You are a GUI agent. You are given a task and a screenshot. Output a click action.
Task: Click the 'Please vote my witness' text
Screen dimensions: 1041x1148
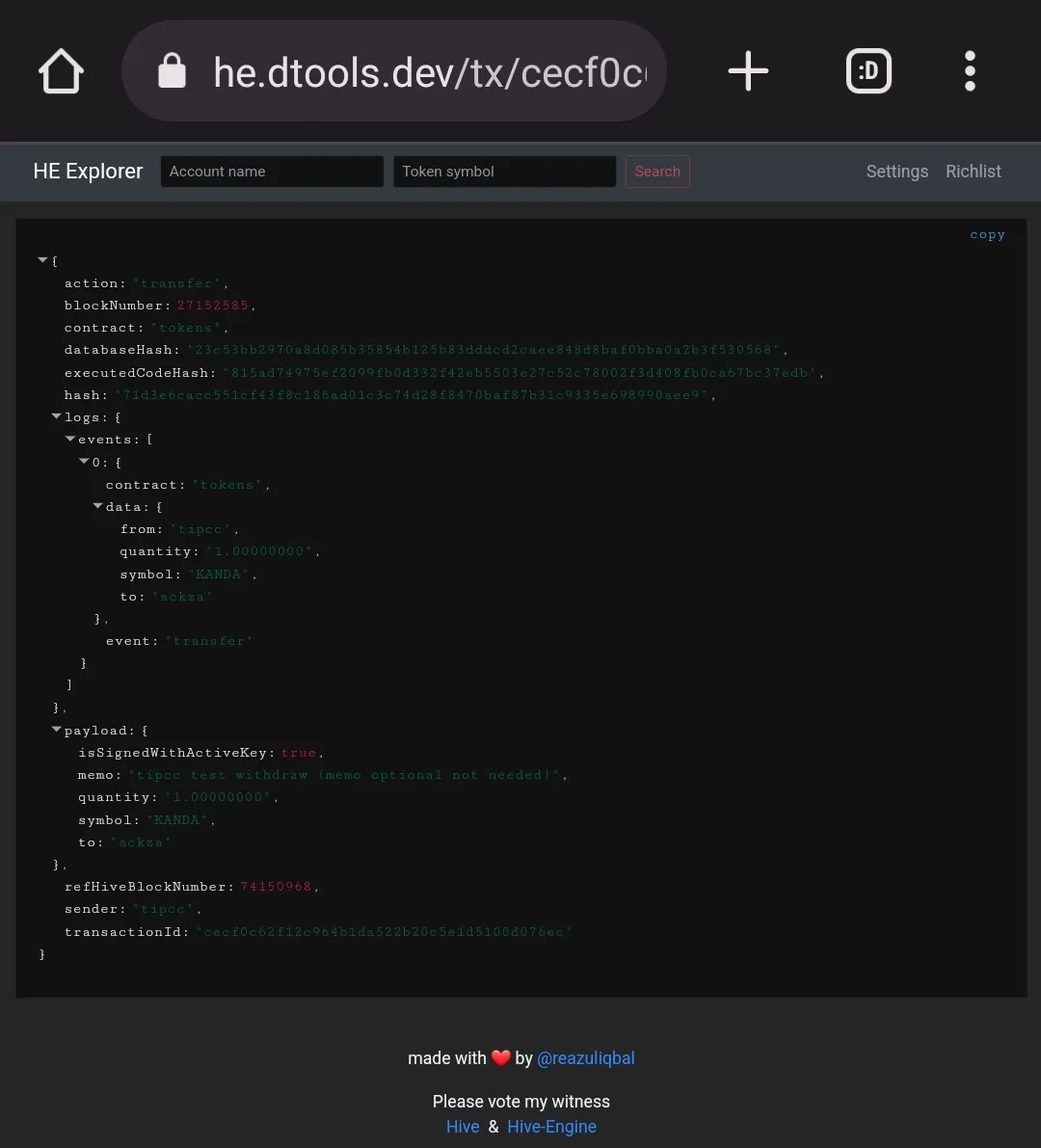[x=521, y=1102]
